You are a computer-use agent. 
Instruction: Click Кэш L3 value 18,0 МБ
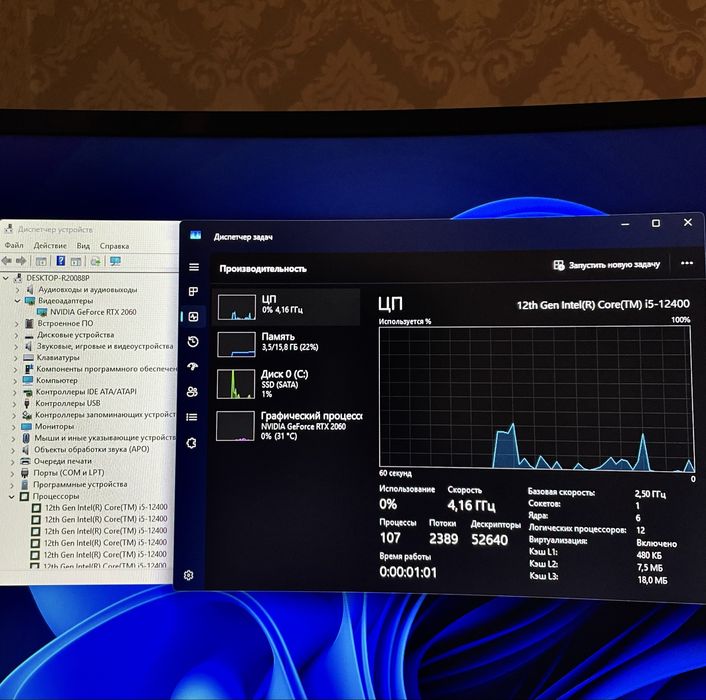click(652, 580)
